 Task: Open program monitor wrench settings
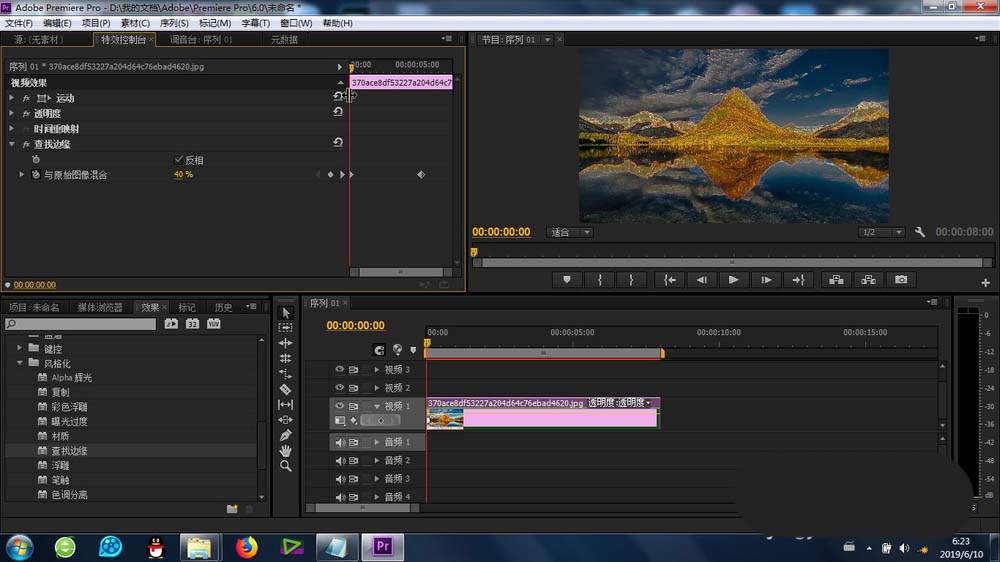pyautogui.click(x=920, y=232)
